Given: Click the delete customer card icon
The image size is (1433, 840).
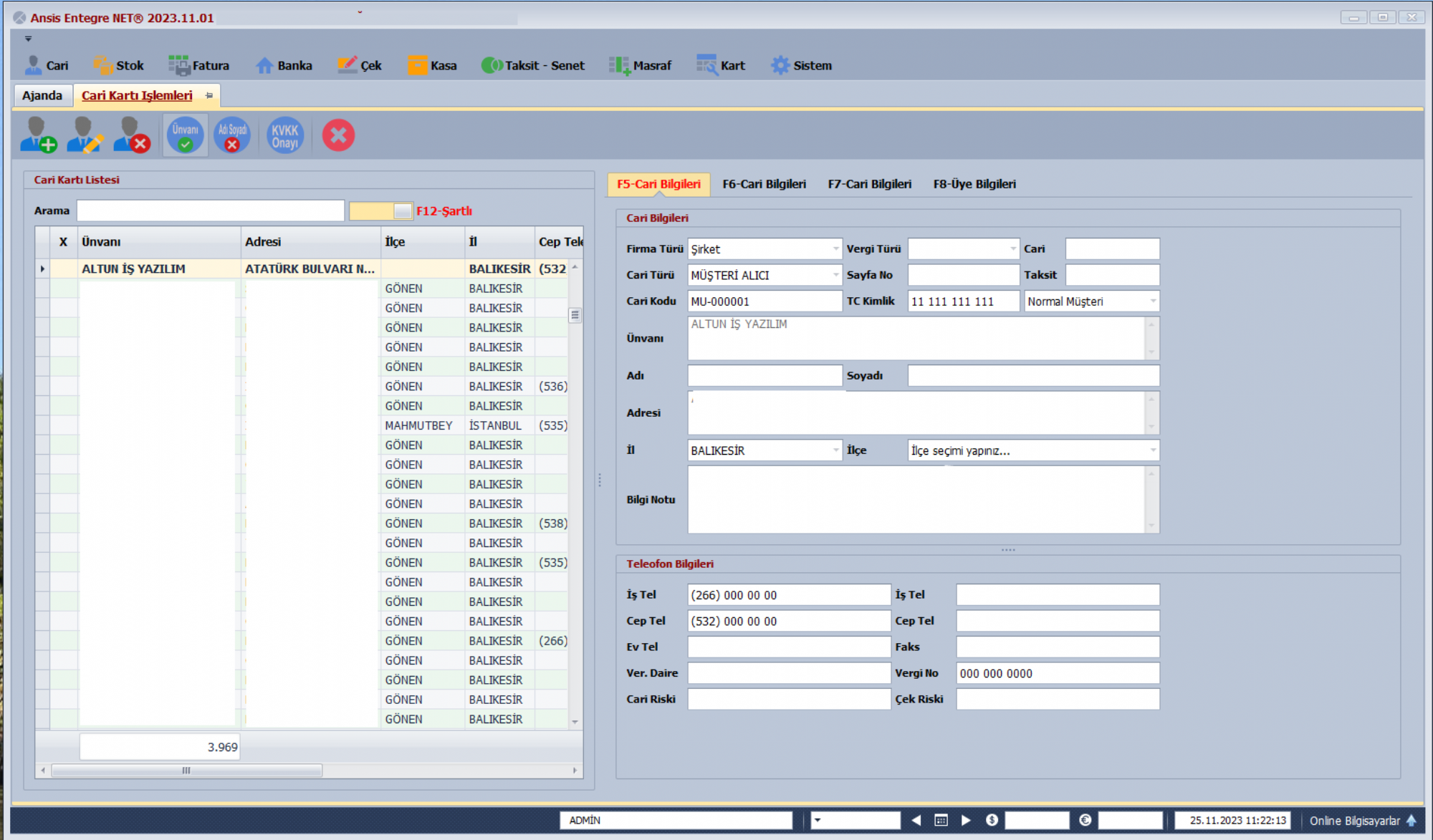Looking at the screenshot, I should [x=132, y=135].
